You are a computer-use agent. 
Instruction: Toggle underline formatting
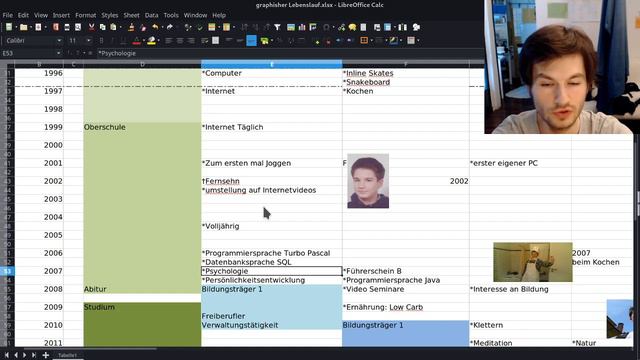click(124, 40)
